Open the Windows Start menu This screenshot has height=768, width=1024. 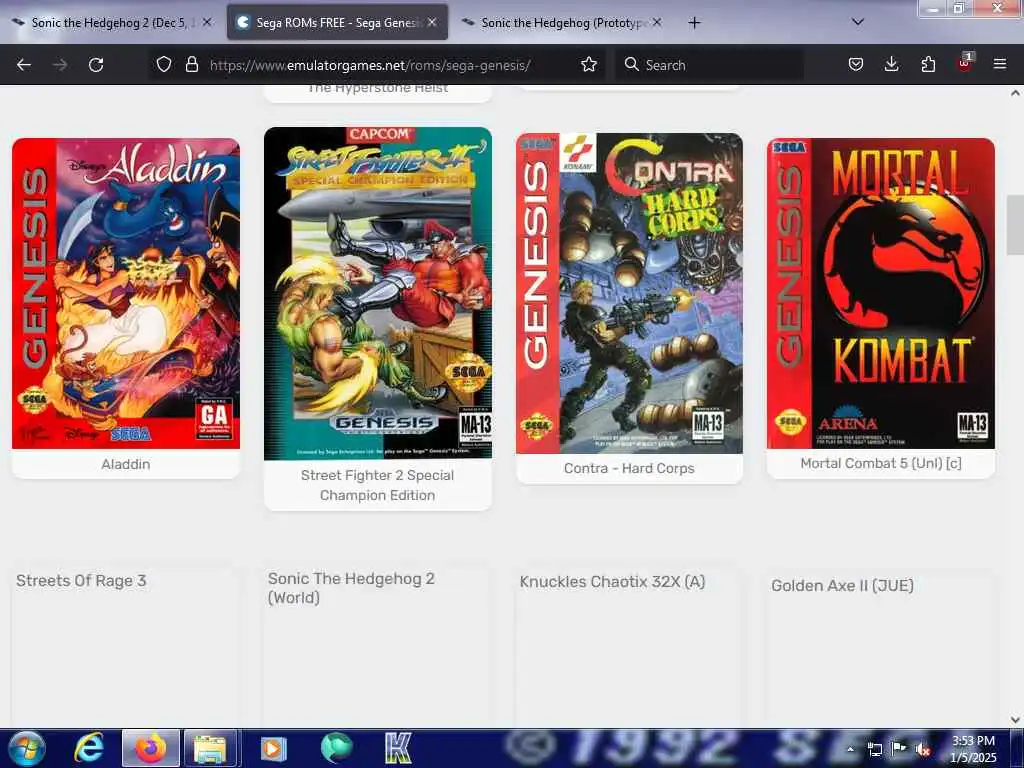pyautogui.click(x=27, y=748)
